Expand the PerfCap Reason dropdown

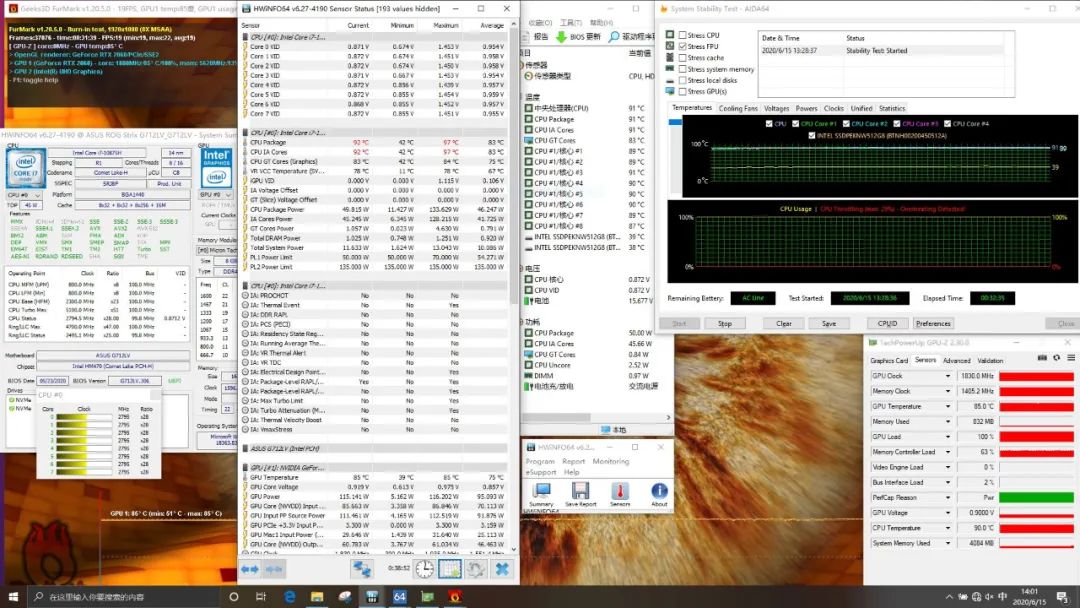[948, 497]
